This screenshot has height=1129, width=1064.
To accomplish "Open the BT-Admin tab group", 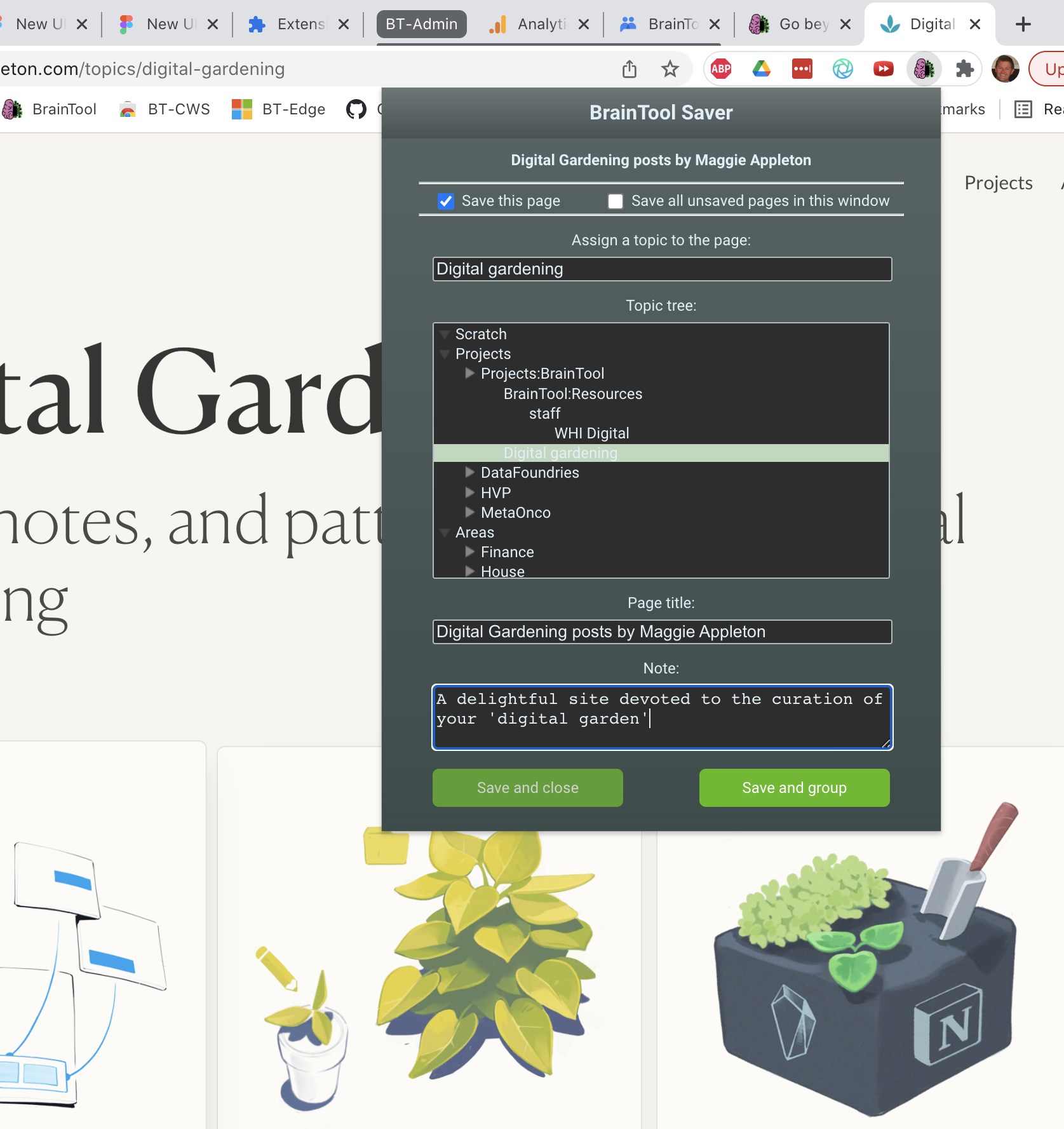I will click(422, 24).
